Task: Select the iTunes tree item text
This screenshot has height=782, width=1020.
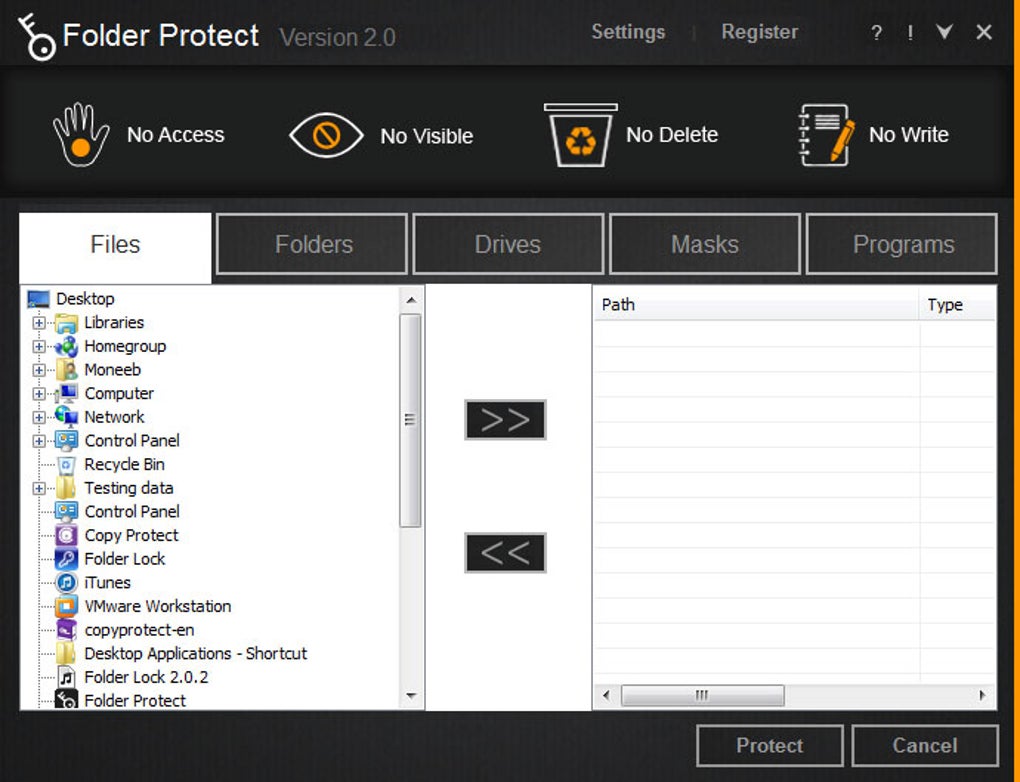Action: (108, 582)
